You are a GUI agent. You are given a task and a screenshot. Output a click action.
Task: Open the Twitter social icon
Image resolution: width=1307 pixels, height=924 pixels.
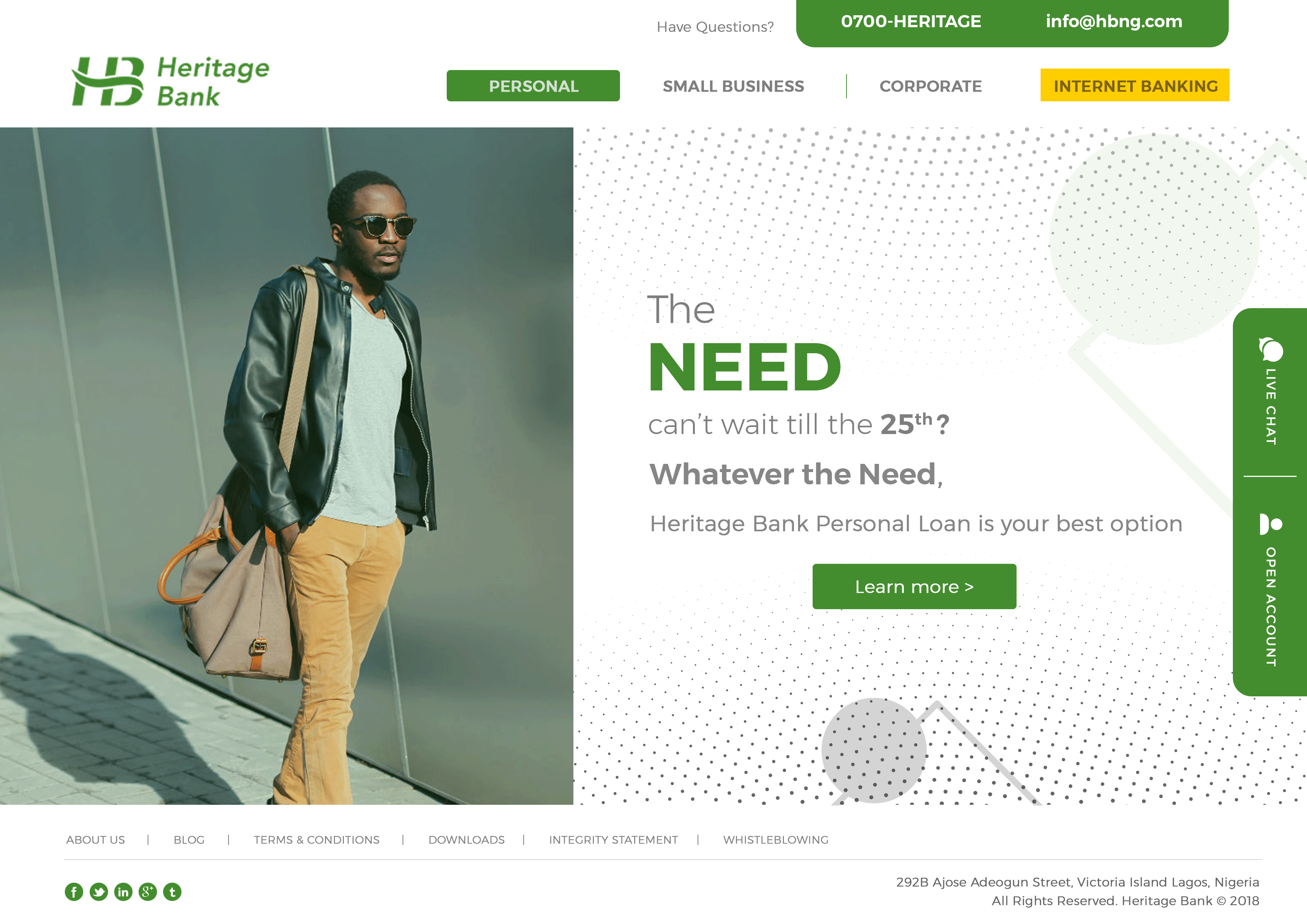tap(98, 892)
